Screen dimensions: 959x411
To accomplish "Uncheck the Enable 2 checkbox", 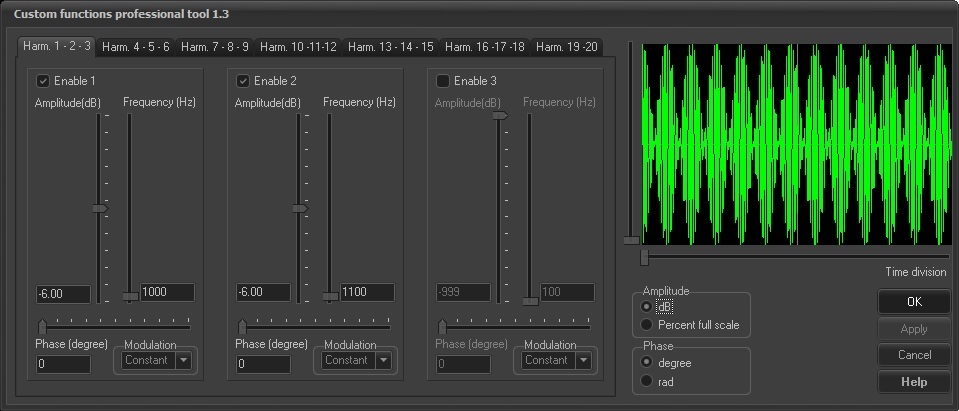I will coord(243,81).
